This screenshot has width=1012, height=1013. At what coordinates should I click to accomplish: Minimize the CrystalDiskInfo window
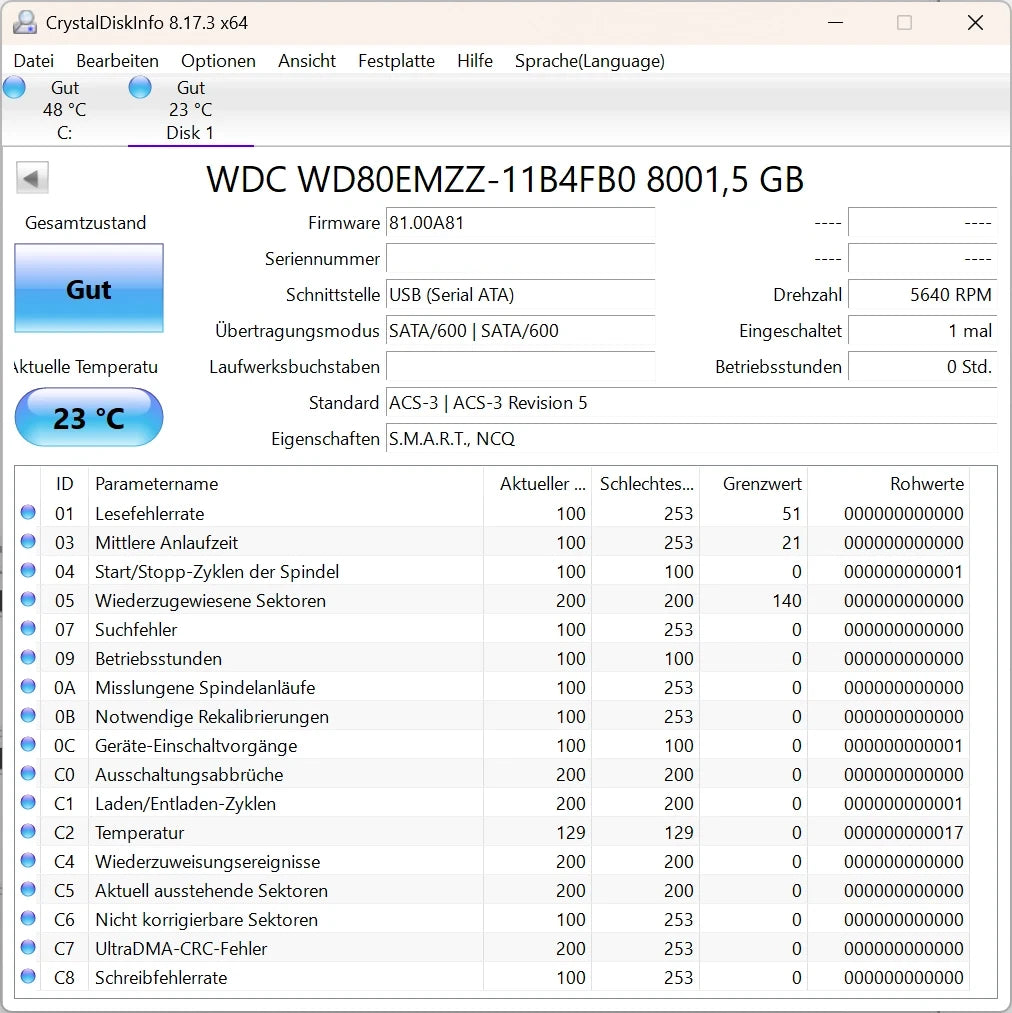click(x=836, y=23)
